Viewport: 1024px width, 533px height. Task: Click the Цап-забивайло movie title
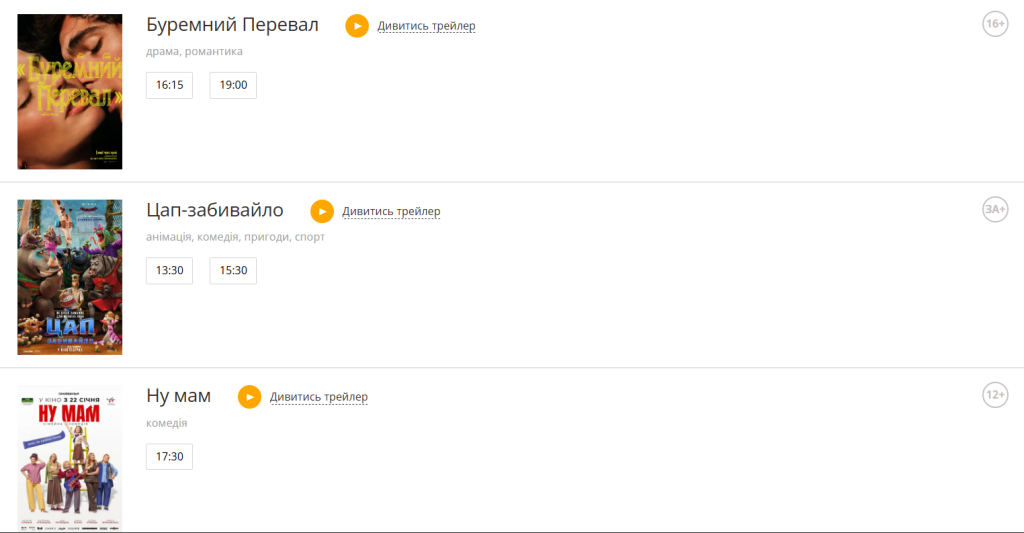click(215, 210)
